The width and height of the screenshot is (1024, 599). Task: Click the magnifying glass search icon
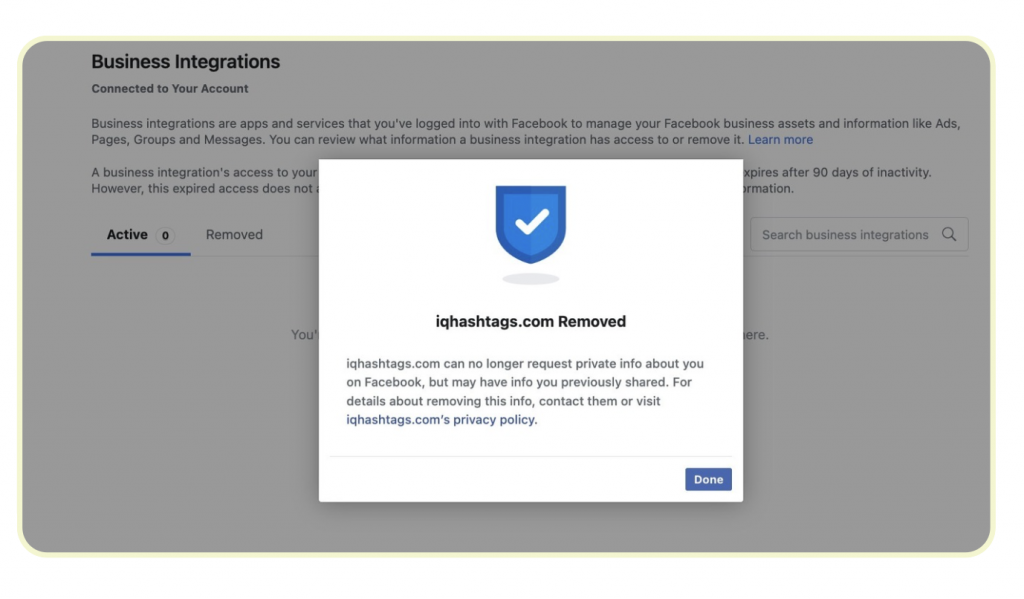[x=949, y=235]
